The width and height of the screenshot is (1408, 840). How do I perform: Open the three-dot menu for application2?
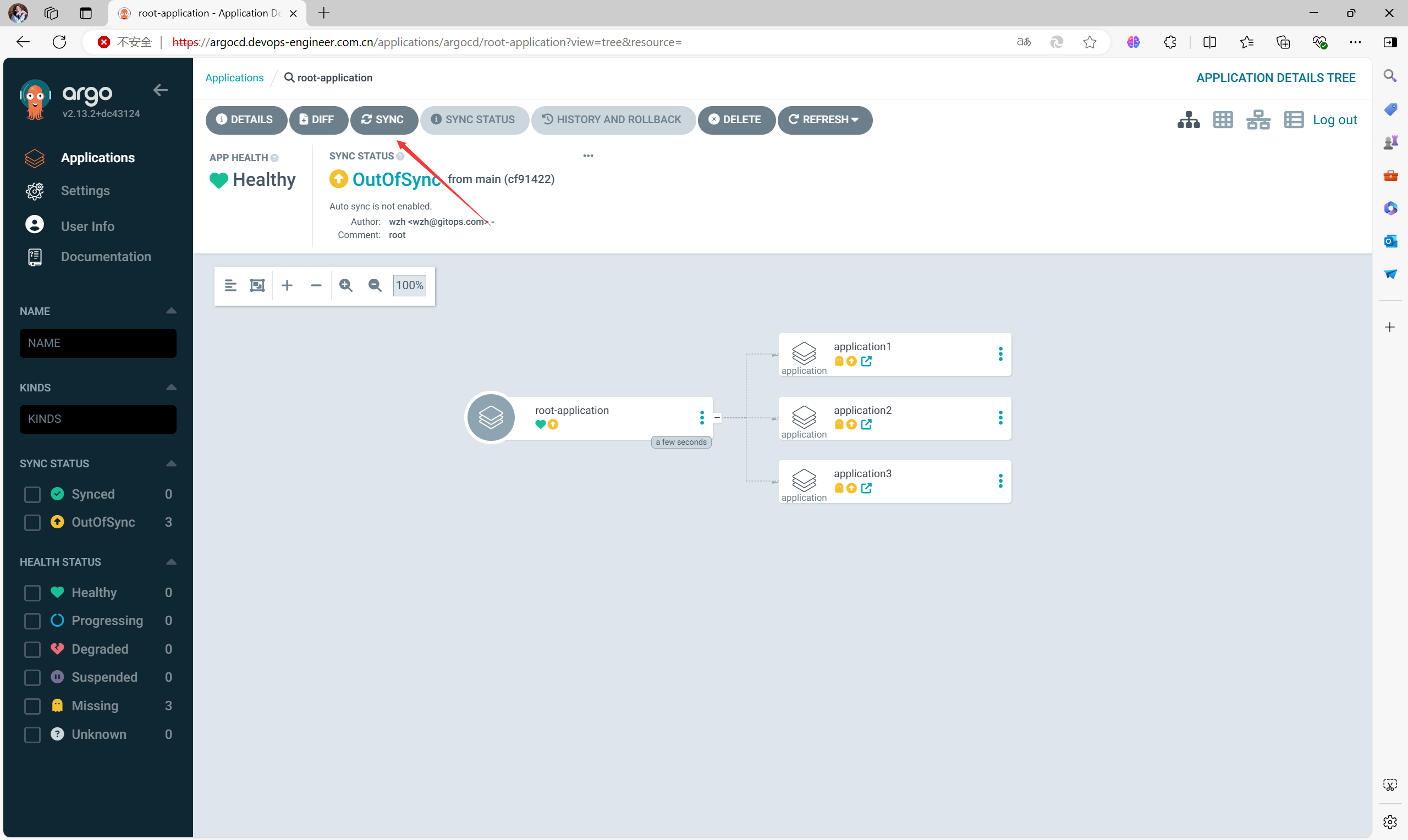click(1000, 418)
